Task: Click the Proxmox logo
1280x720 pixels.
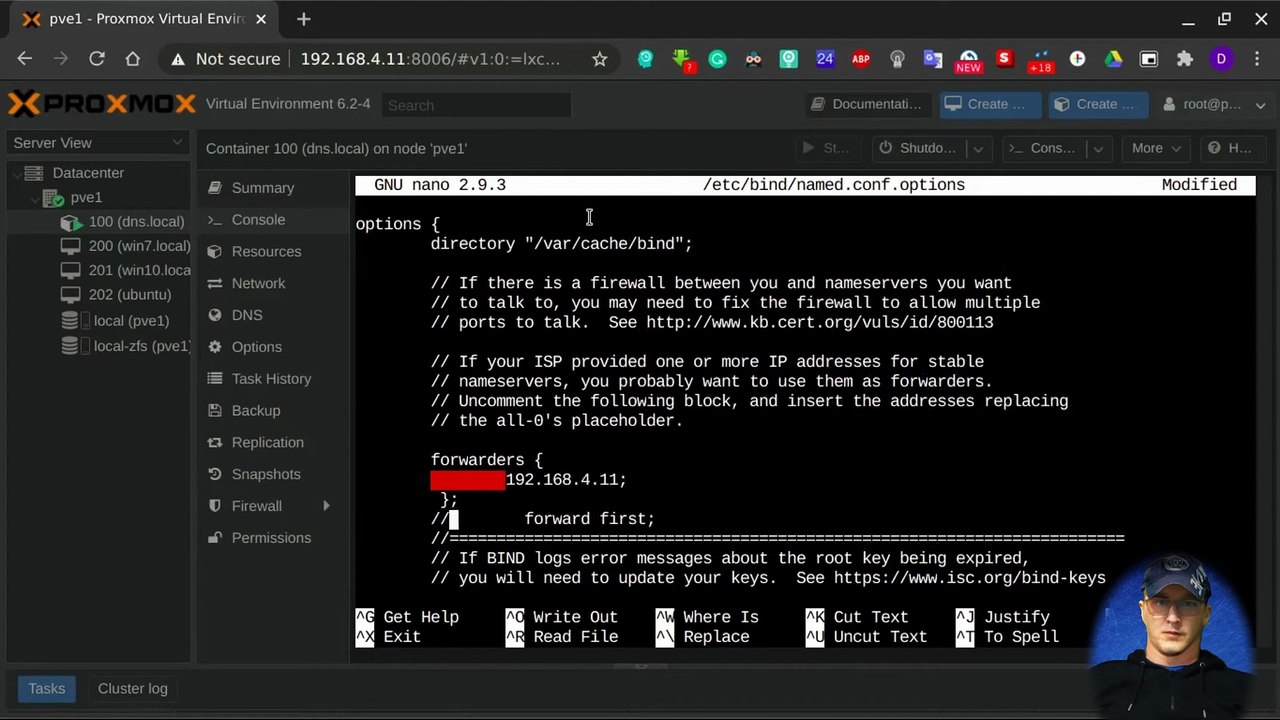Action: point(102,104)
